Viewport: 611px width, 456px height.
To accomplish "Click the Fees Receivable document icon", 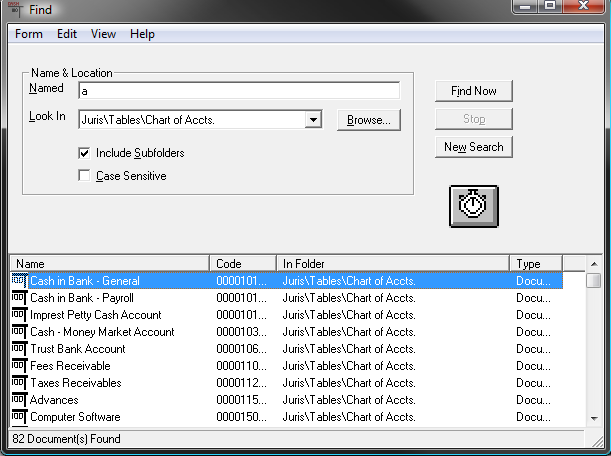I will tap(19, 366).
